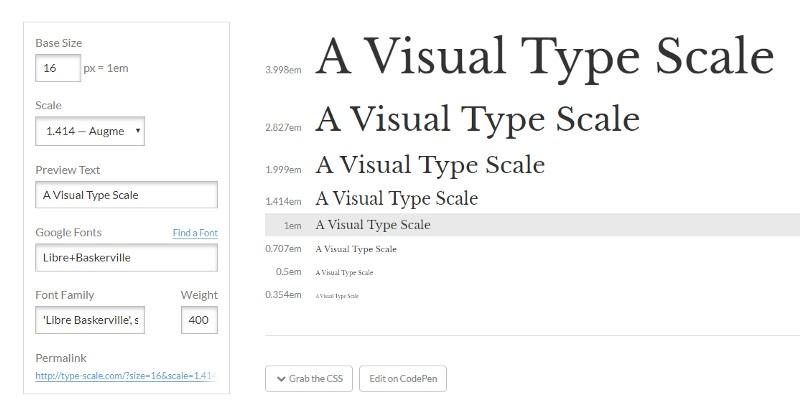Screen dimensions: 800x402
Task: Click the highlighted 1em base row
Action: 373,225
